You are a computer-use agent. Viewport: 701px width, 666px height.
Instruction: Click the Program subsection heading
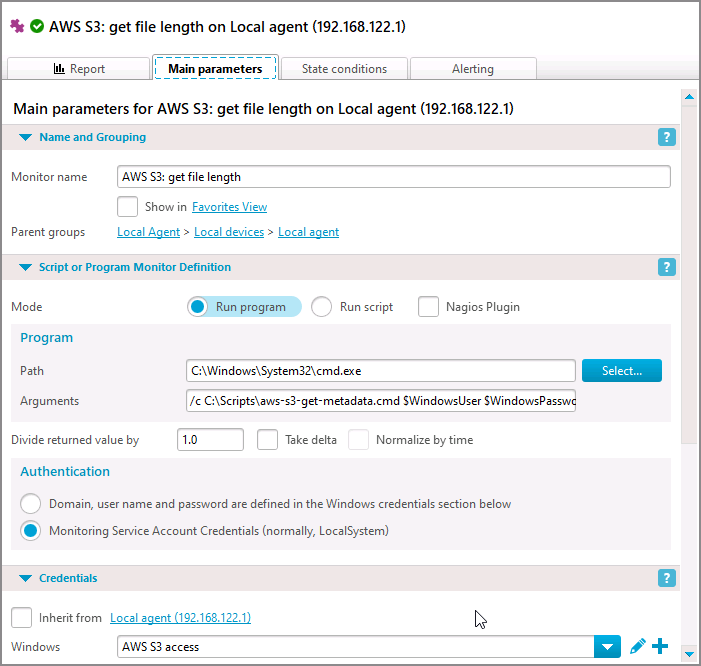[x=46, y=337]
